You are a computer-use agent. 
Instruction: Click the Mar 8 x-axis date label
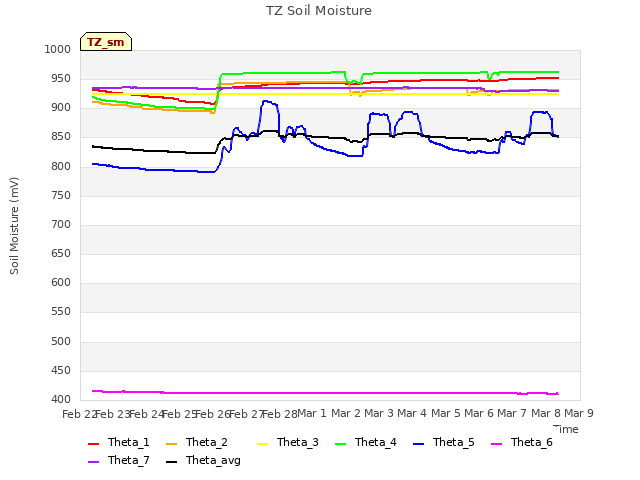(546, 413)
